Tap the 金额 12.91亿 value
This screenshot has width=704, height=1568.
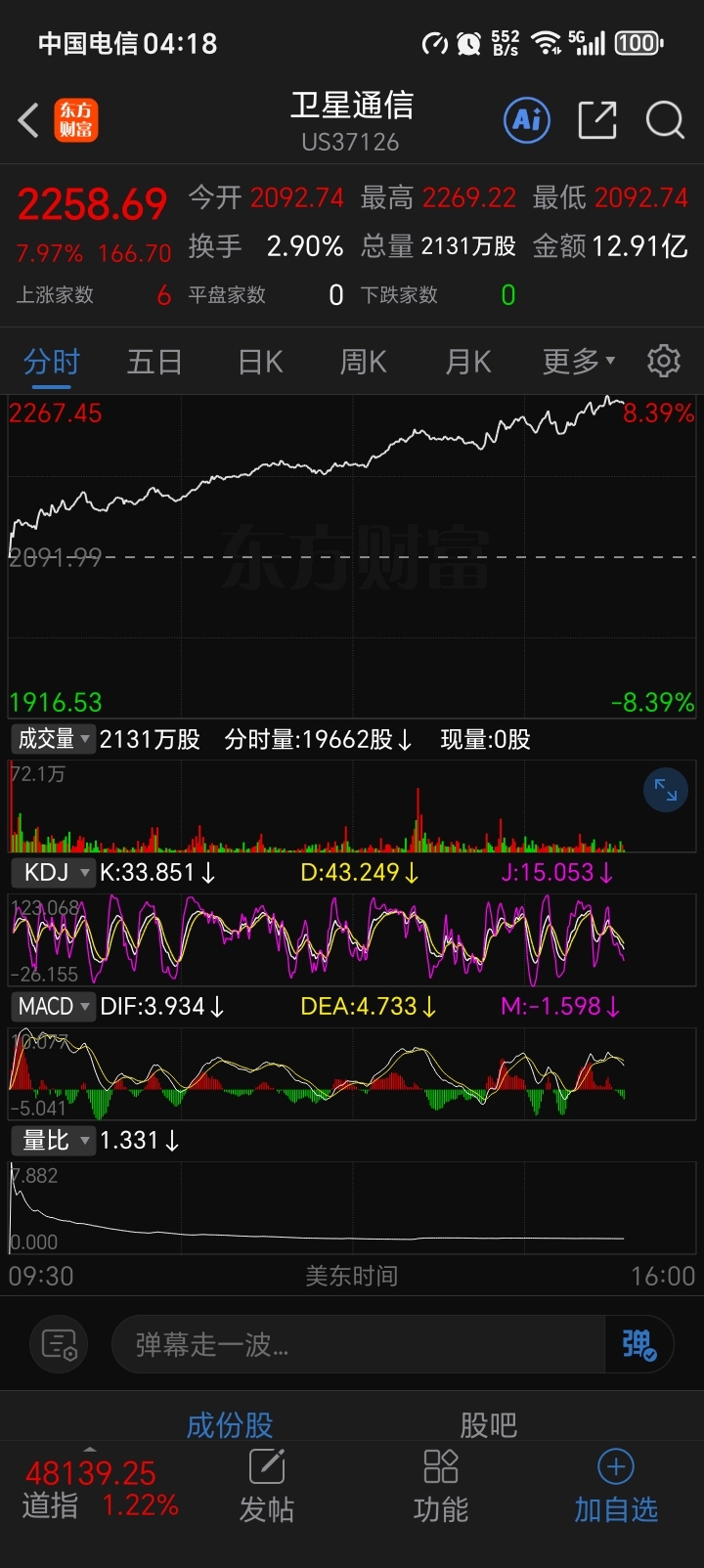pos(640,246)
